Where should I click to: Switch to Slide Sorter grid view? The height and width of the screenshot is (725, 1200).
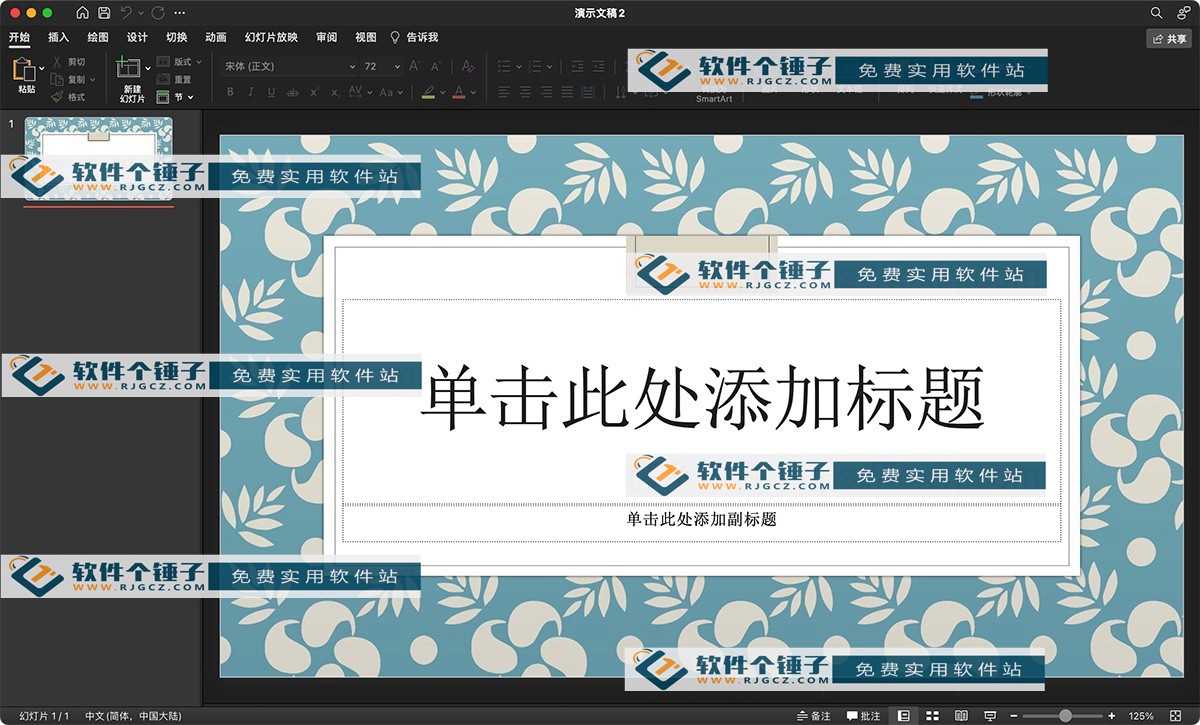tap(932, 716)
